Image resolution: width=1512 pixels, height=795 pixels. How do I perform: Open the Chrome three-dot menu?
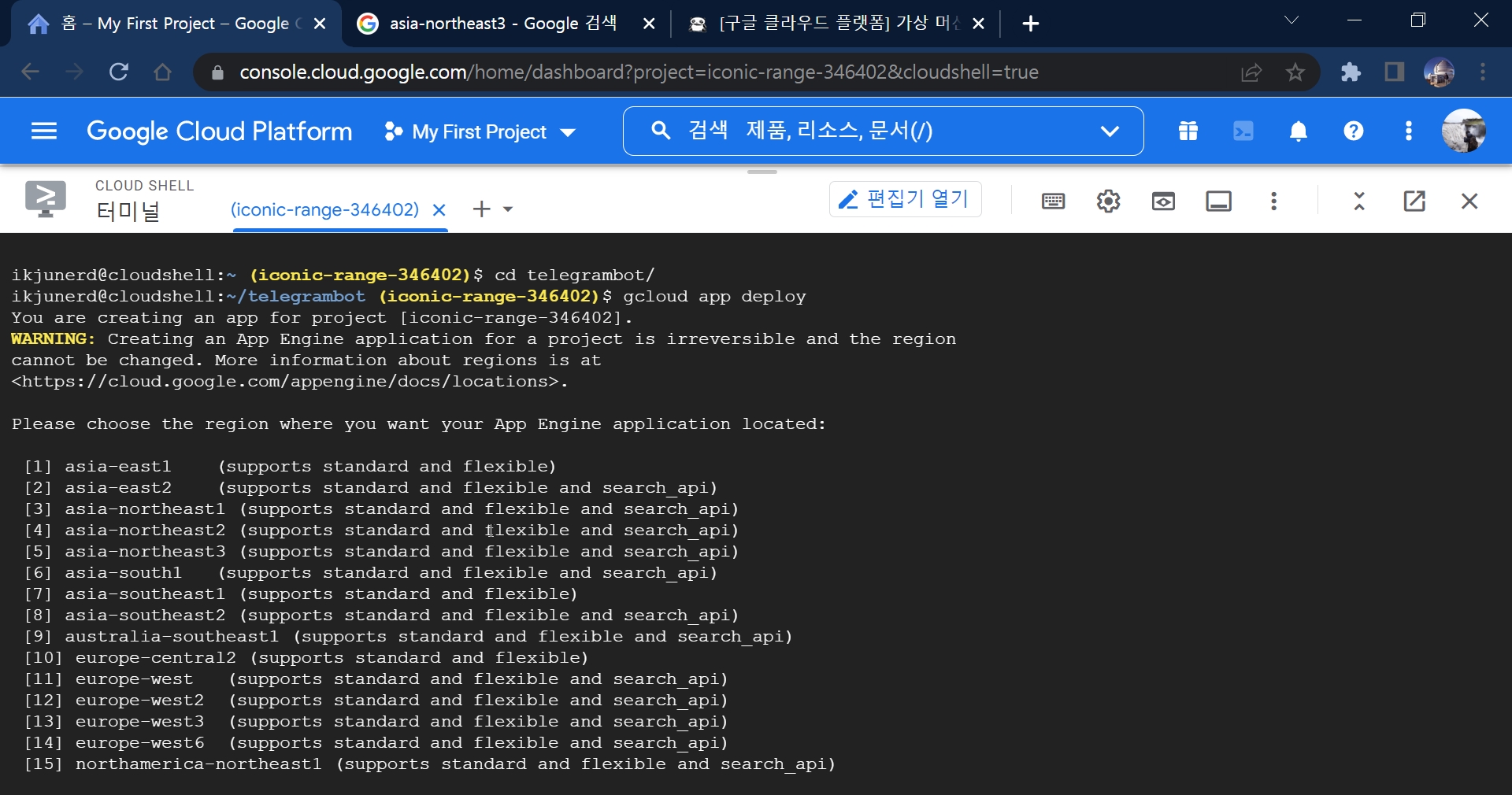tap(1483, 72)
